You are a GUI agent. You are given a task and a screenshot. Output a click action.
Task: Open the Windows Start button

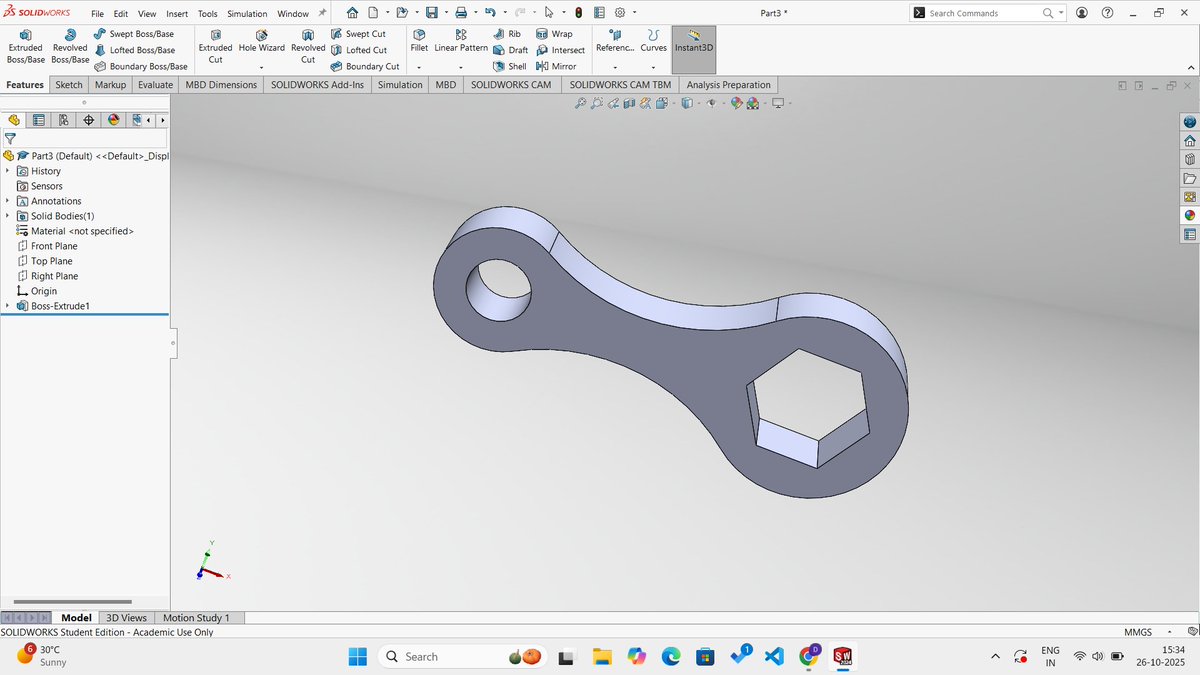pyautogui.click(x=357, y=656)
